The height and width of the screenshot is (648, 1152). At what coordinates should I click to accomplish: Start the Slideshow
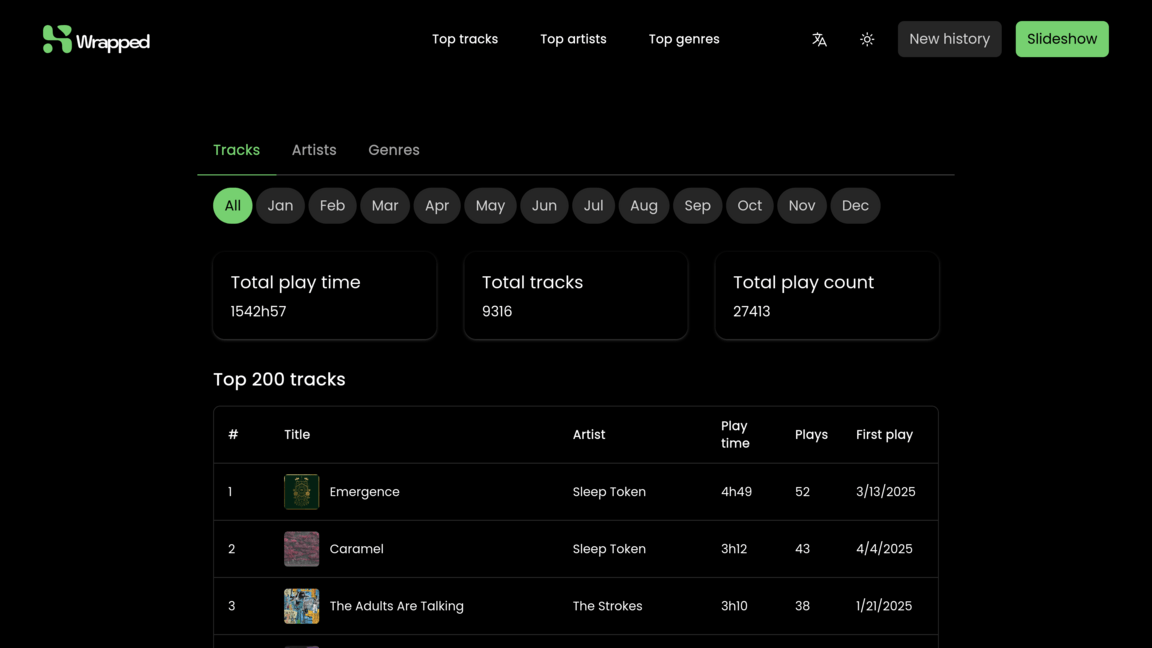pyautogui.click(x=1062, y=39)
